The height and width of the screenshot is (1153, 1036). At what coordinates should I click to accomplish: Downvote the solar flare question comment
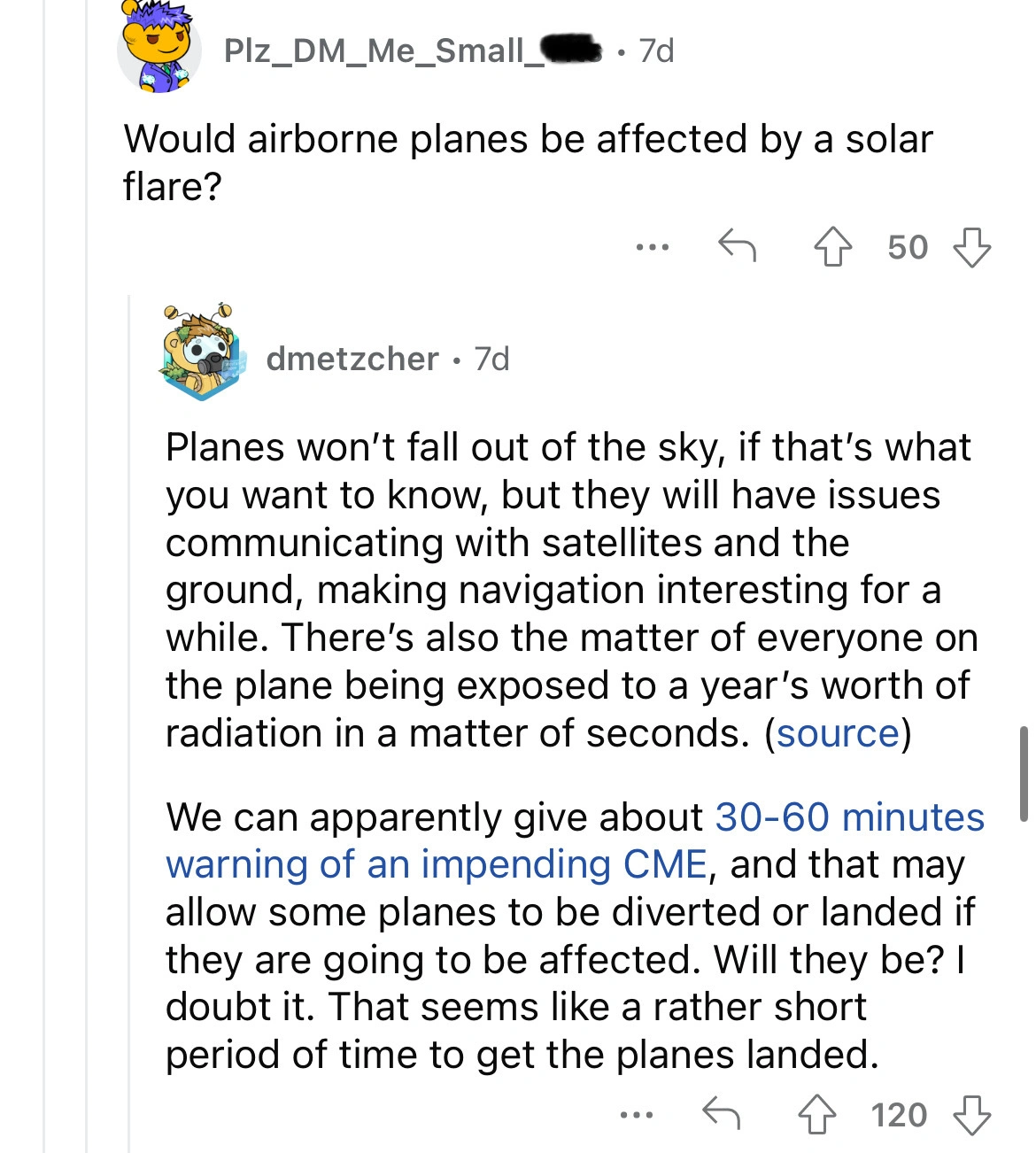[971, 247]
